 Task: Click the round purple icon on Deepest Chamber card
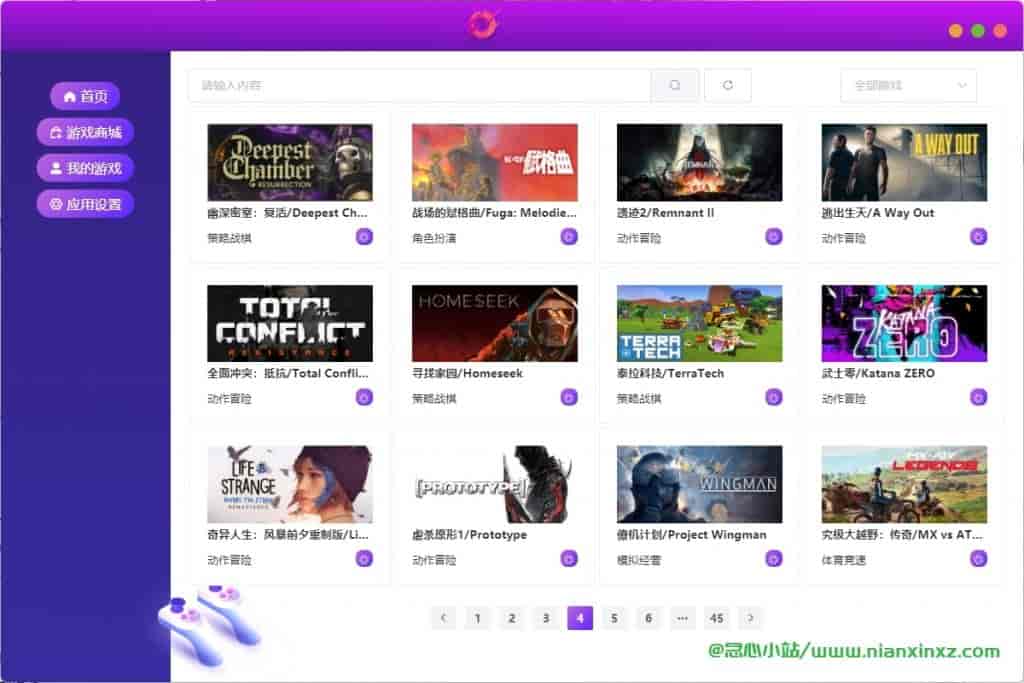pos(364,236)
